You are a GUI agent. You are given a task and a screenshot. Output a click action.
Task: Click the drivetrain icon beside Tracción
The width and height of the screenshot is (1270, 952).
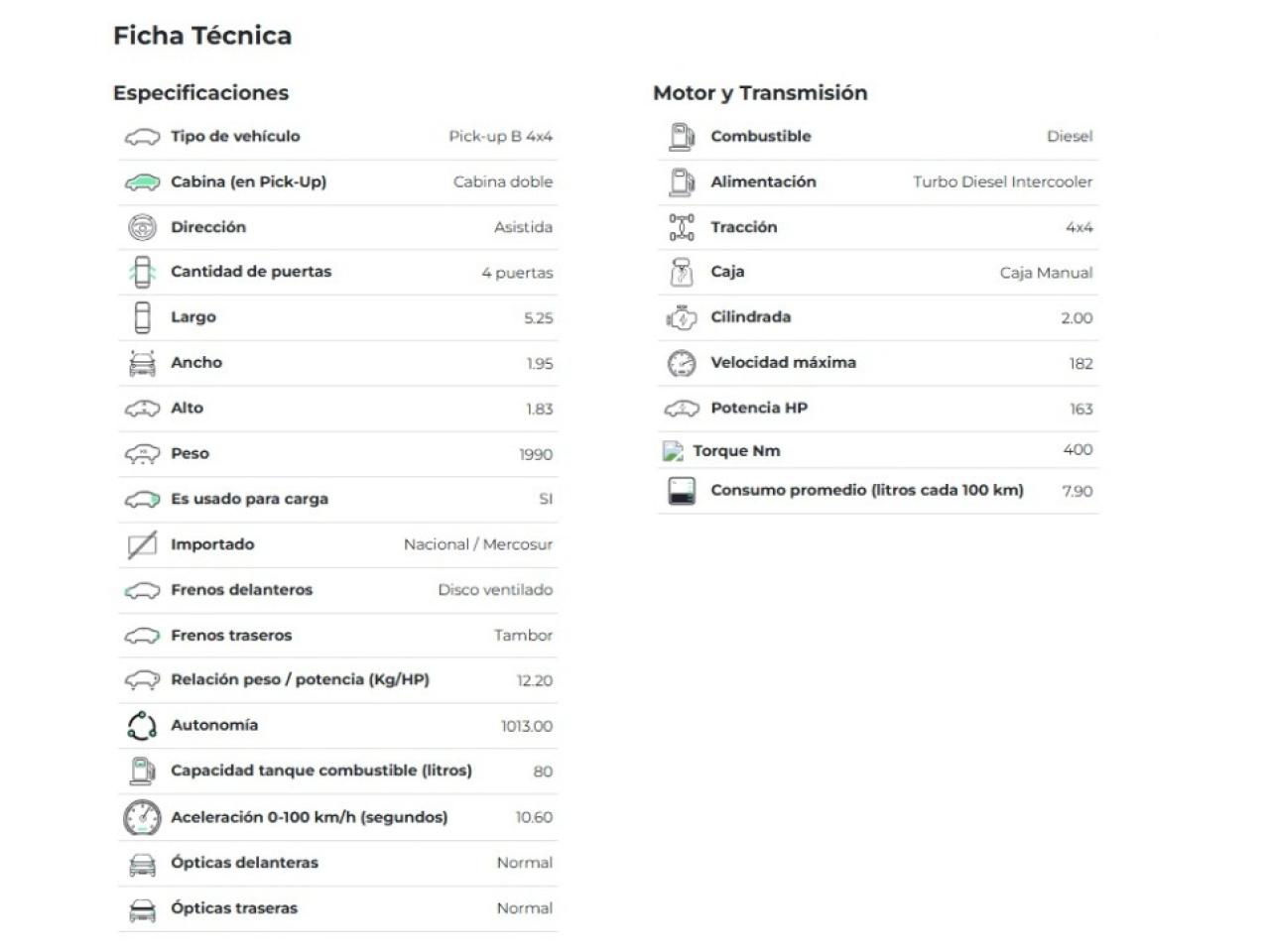pyautogui.click(x=682, y=227)
